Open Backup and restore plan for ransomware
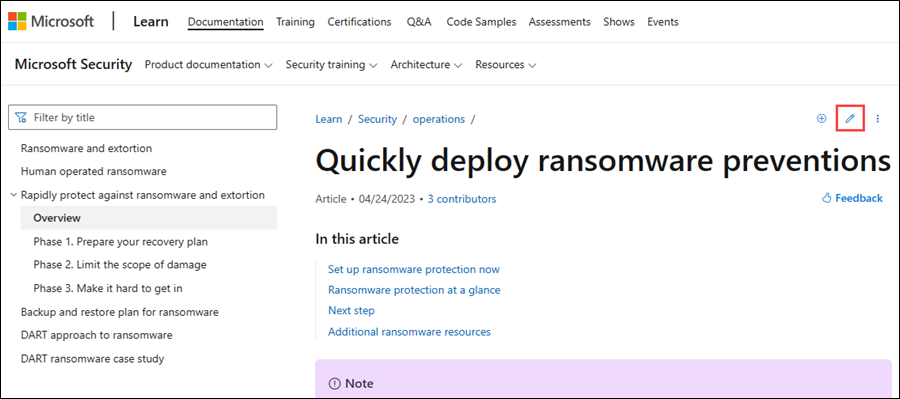The image size is (900, 399). 119,312
